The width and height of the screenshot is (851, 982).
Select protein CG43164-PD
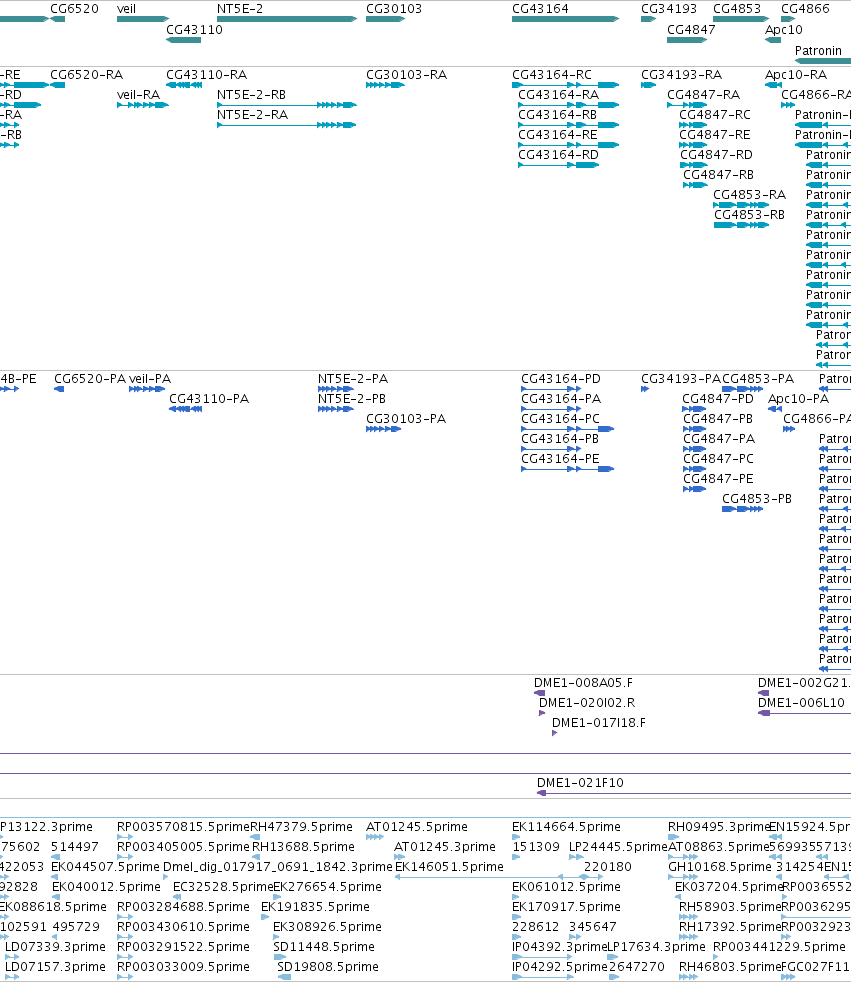click(x=561, y=379)
